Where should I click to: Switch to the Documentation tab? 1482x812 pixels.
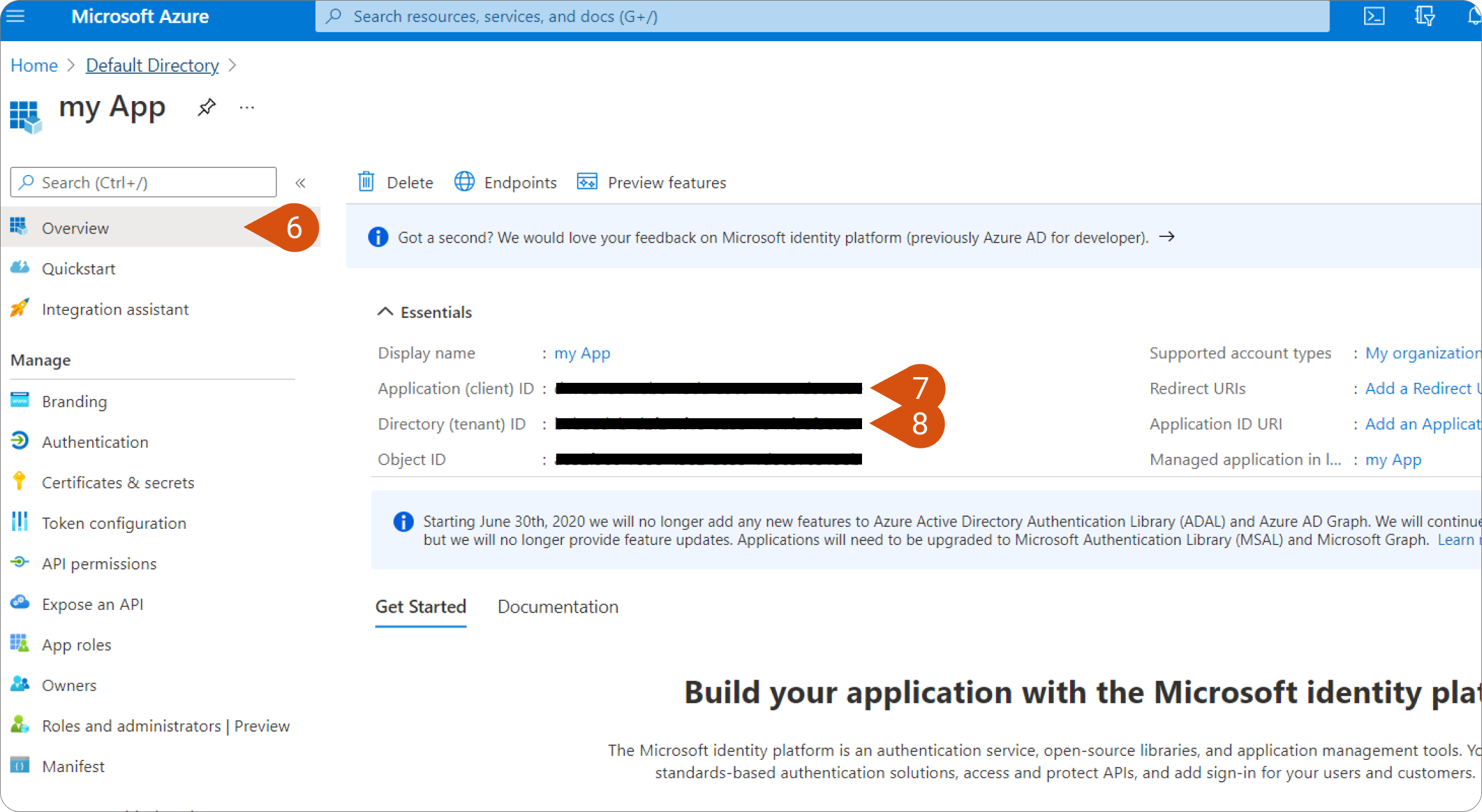558,607
